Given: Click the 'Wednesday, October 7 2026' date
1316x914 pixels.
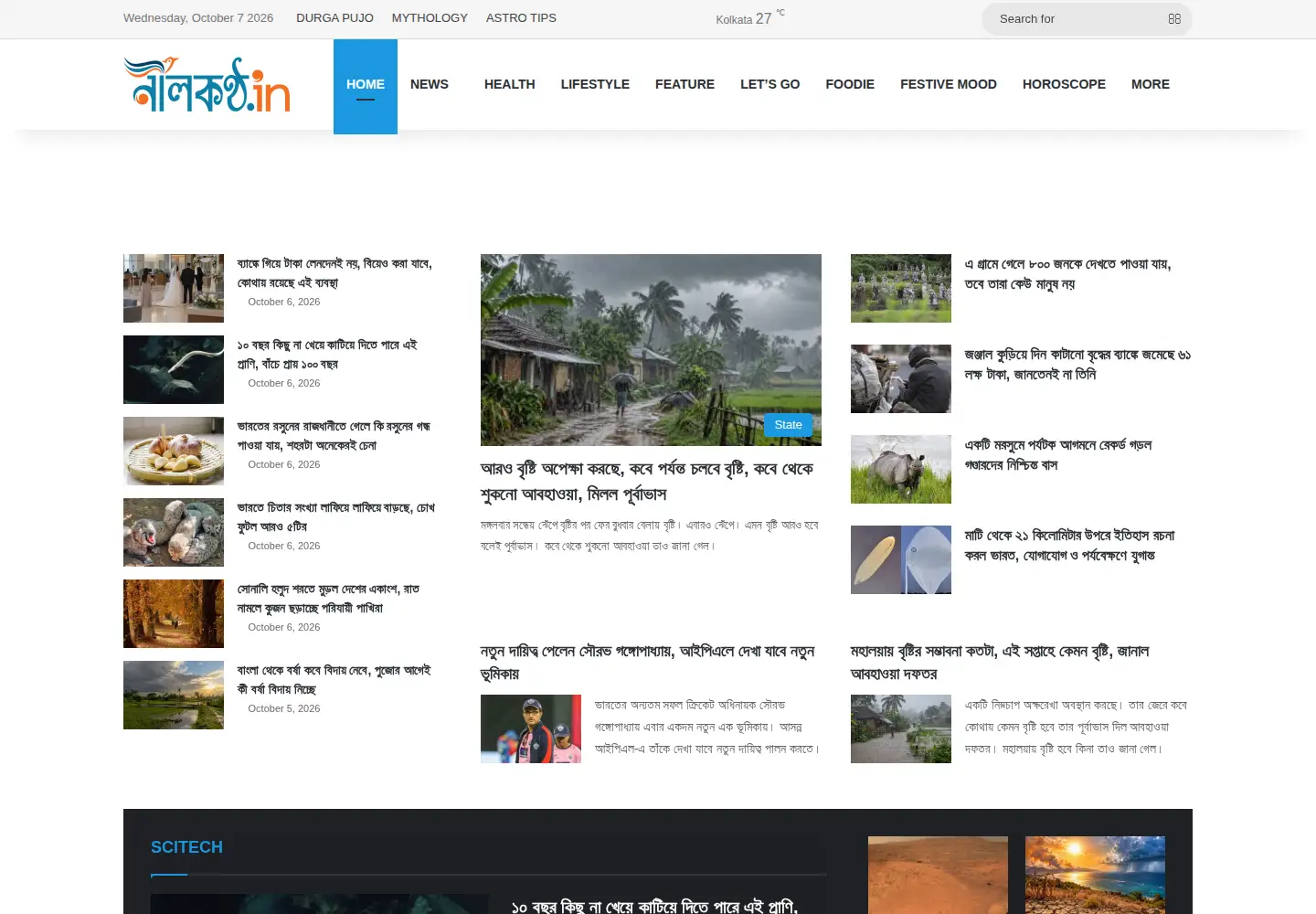Looking at the screenshot, I should [198, 17].
